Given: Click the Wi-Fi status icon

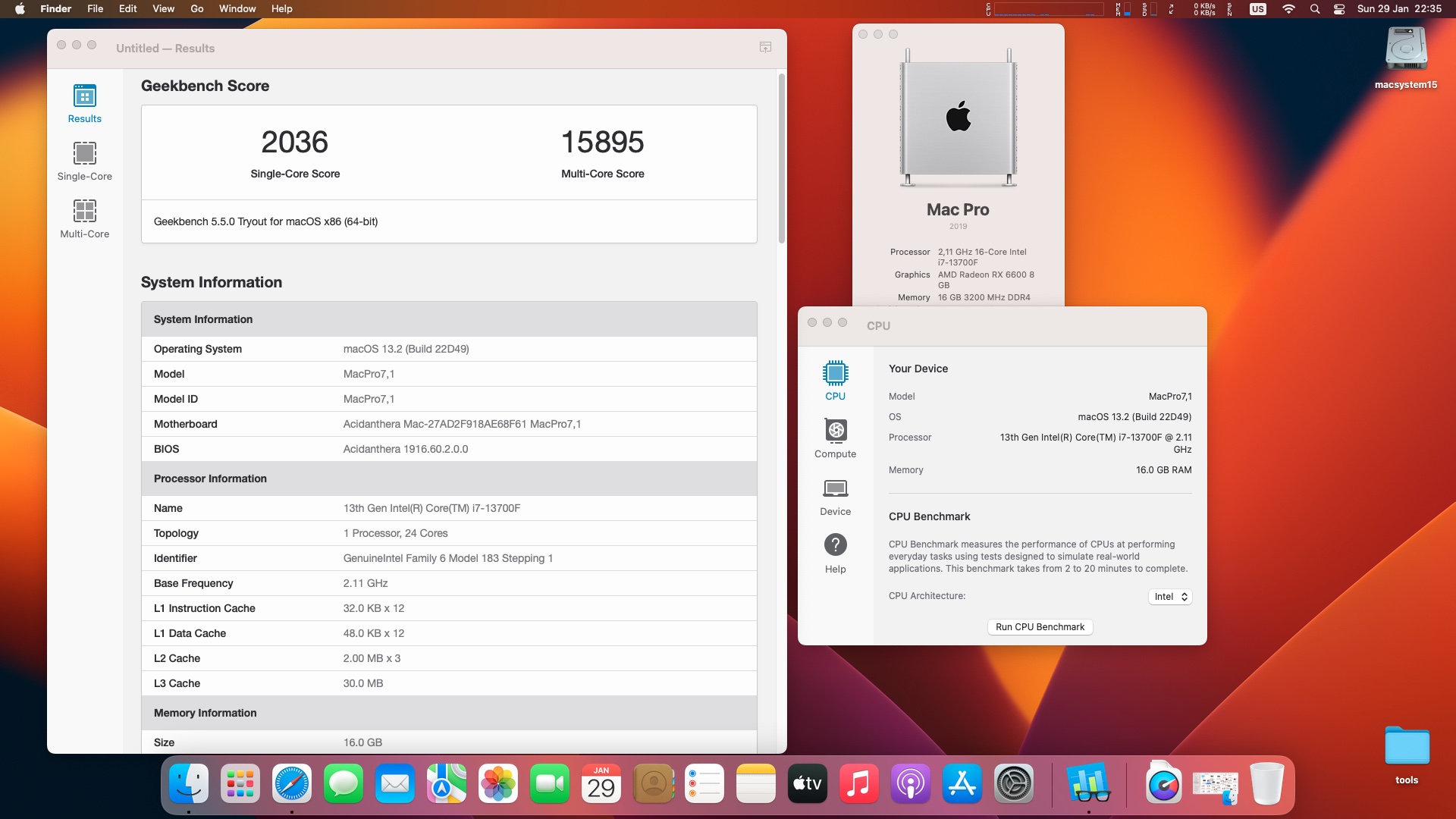Looking at the screenshot, I should tap(1288, 9).
